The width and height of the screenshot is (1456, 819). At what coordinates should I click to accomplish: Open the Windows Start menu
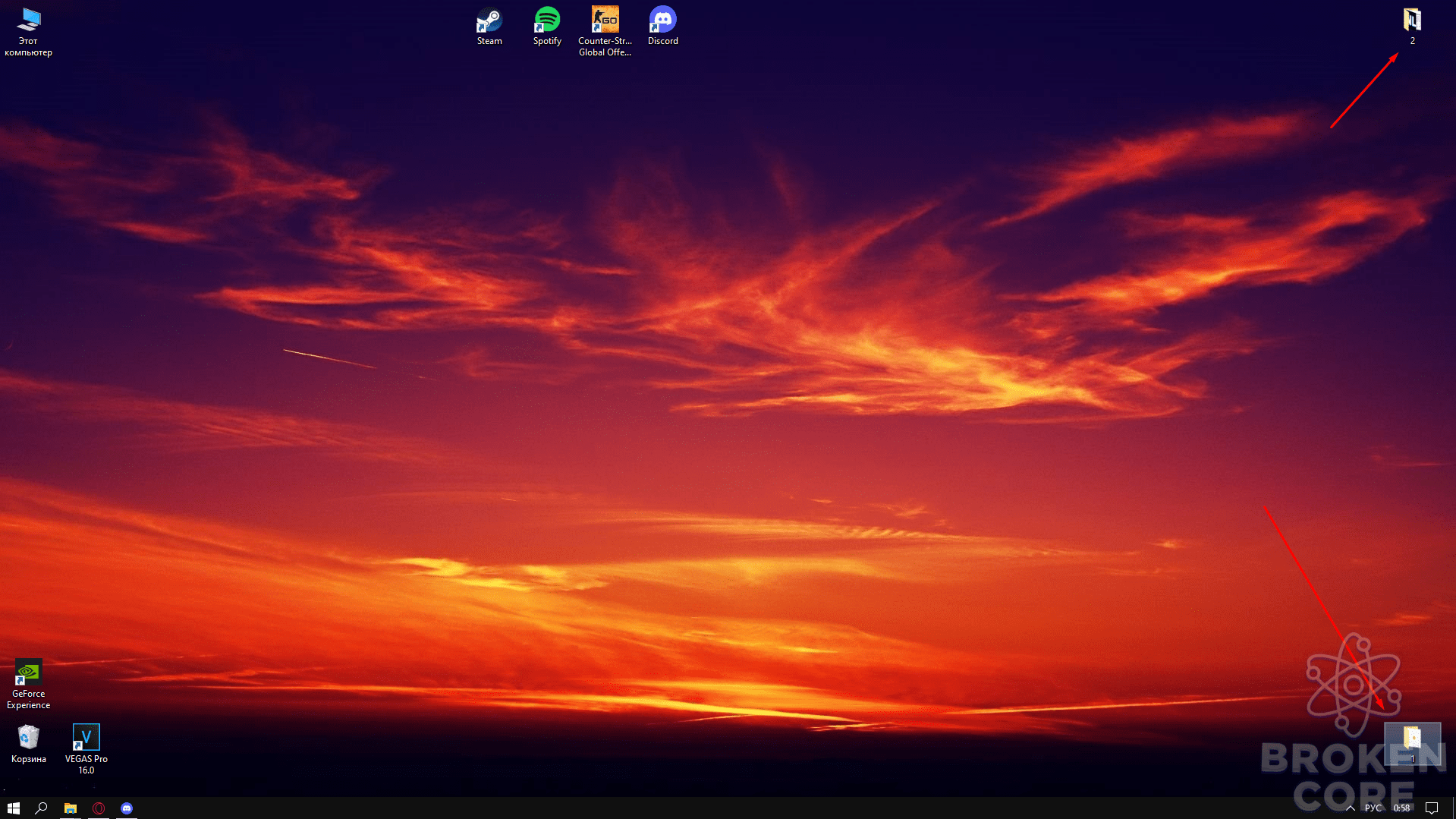point(13,808)
